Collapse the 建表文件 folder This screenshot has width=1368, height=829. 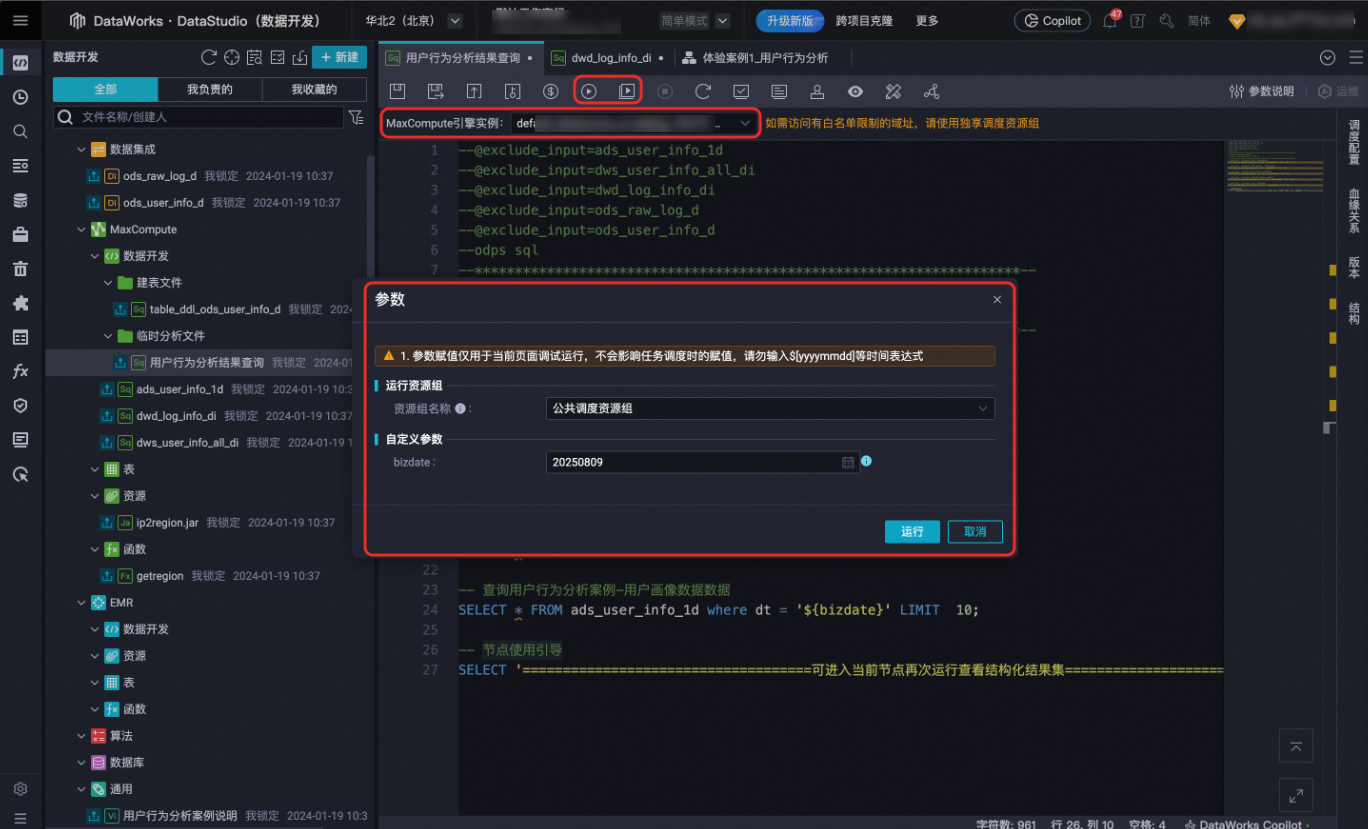[108, 283]
